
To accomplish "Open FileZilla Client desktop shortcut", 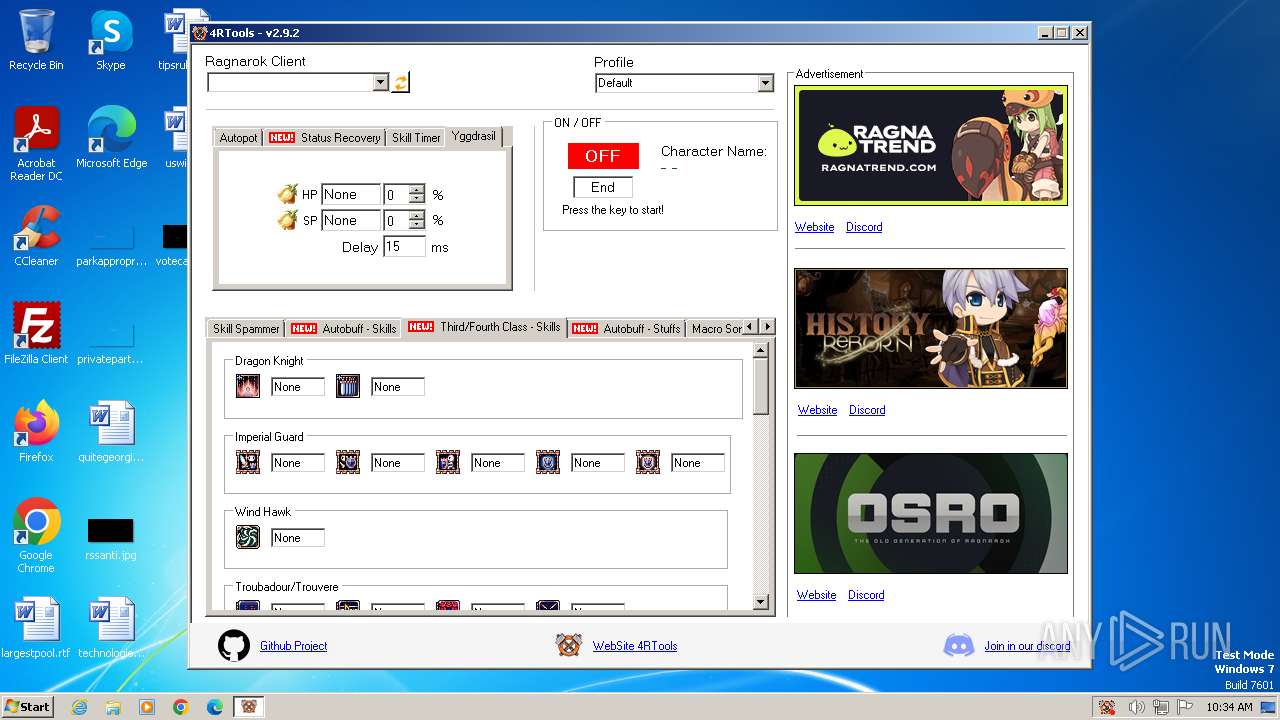I will 36,333.
